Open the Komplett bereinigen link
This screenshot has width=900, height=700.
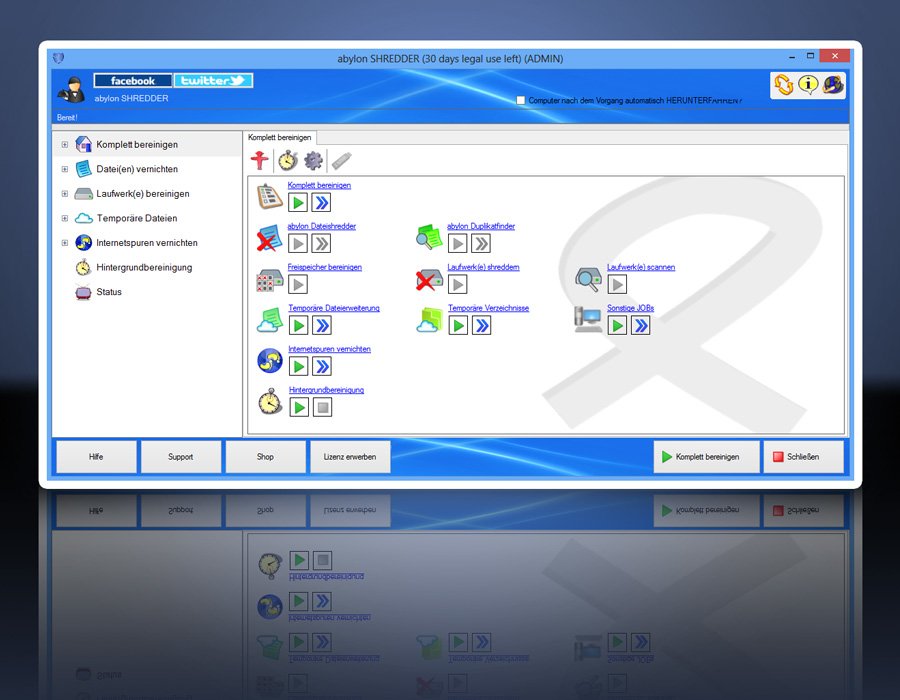click(319, 185)
